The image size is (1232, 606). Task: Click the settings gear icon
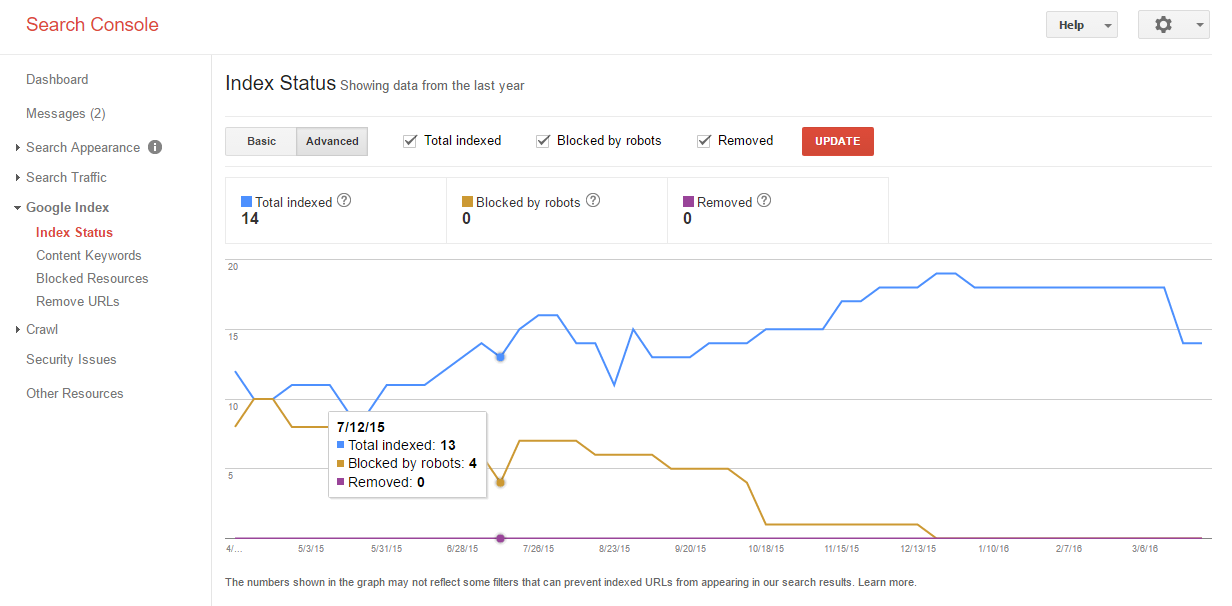pos(1163,25)
